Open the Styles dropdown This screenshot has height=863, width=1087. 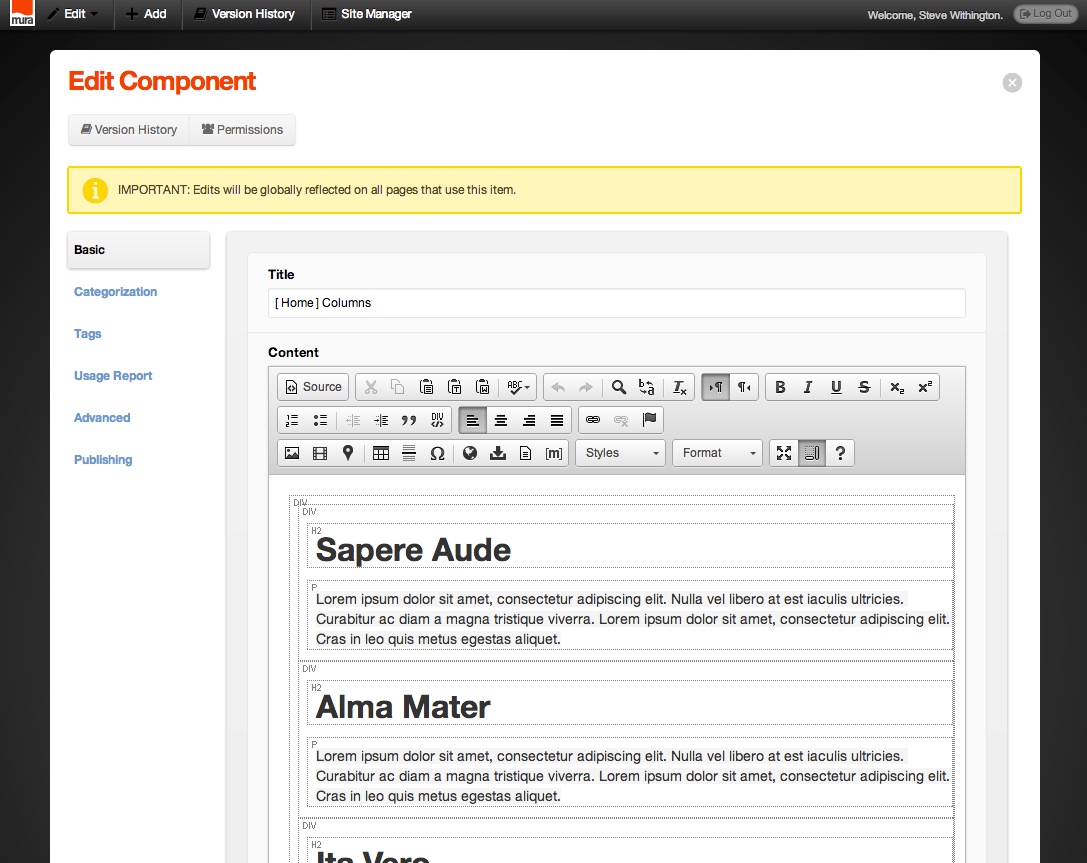tap(620, 453)
